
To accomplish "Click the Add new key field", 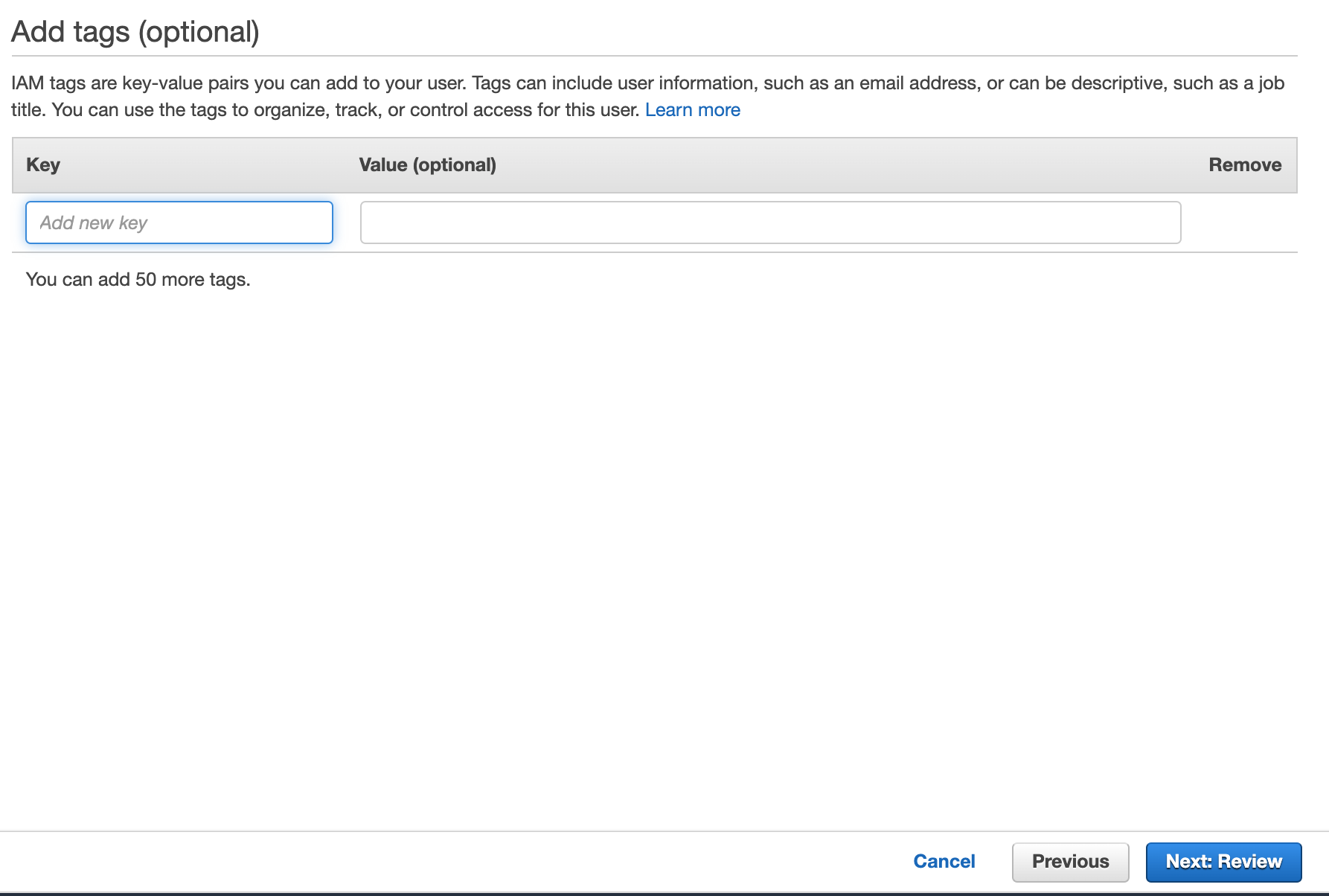I will click(179, 223).
